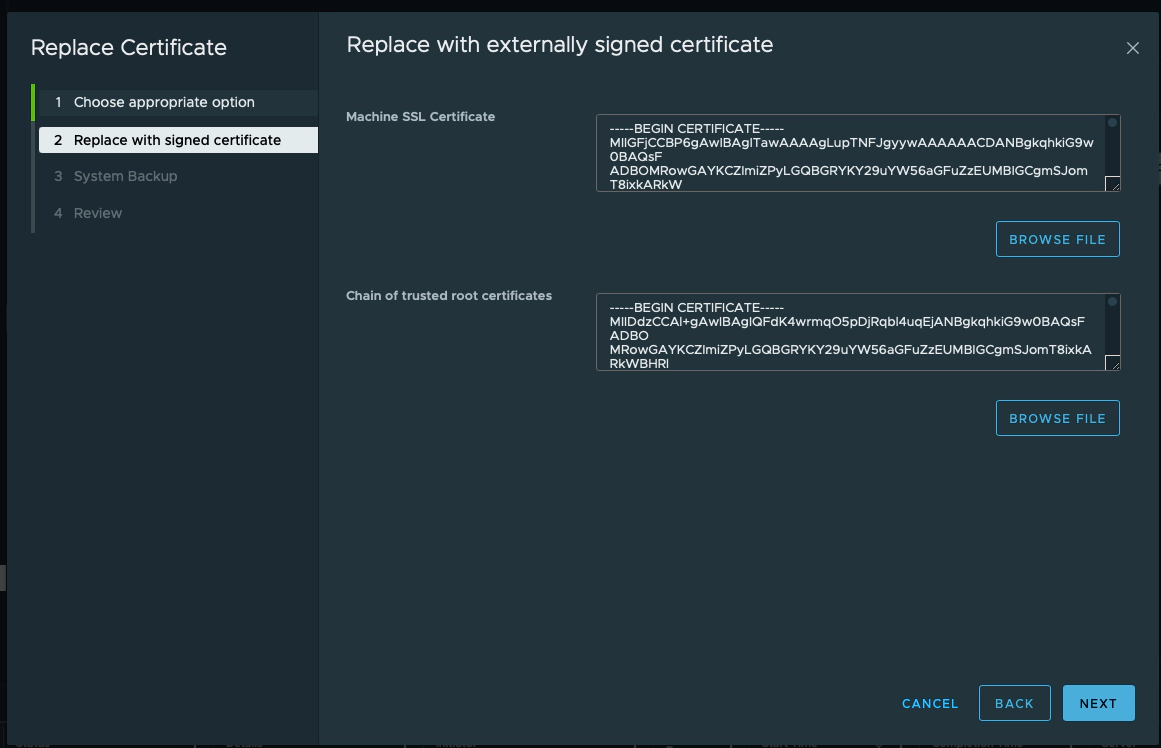Click the Machine SSL Certificate label
Image resolution: width=1161 pixels, height=748 pixels.
point(420,117)
